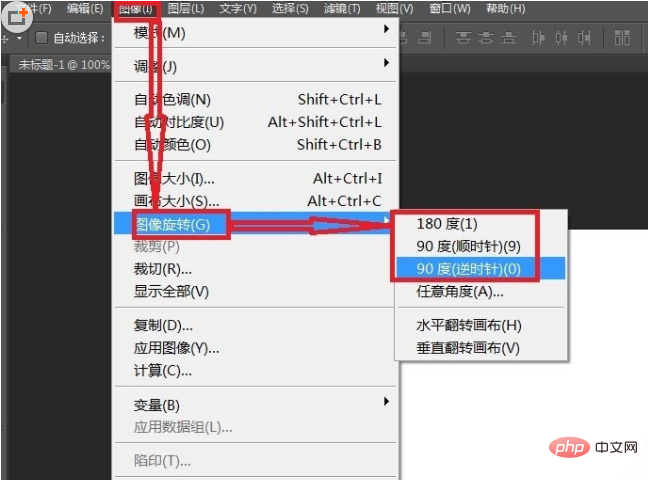
Task: Click the Distribute top edges icon
Action: tap(463, 38)
